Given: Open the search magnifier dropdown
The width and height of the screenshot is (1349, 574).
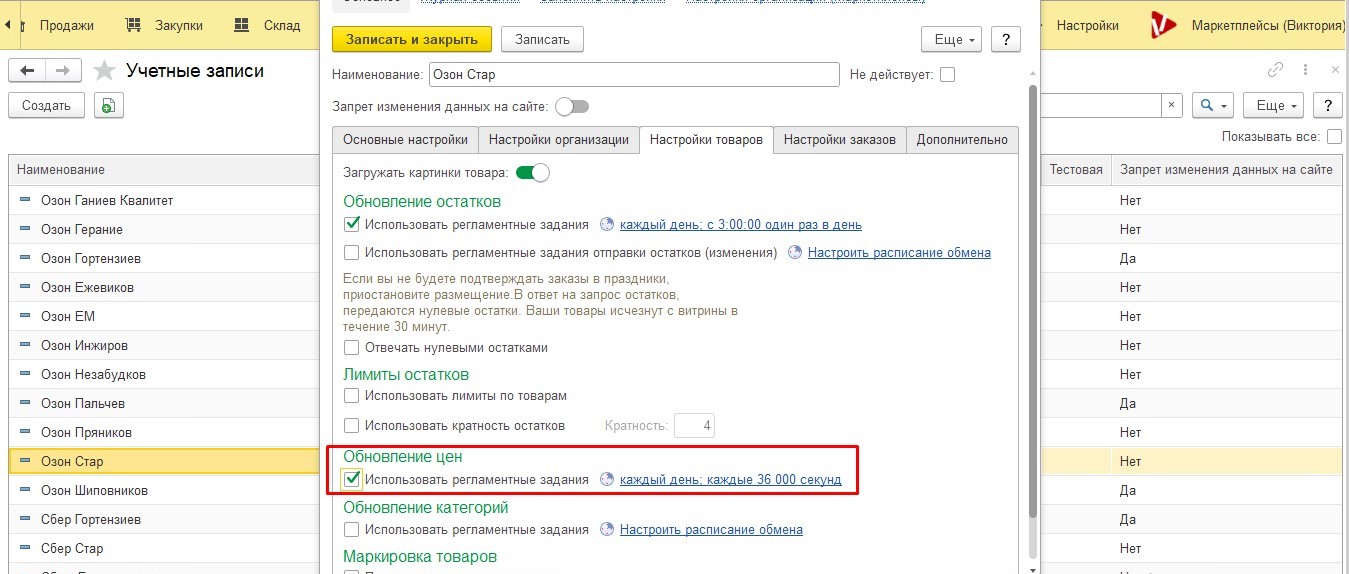Looking at the screenshot, I should coord(1212,105).
